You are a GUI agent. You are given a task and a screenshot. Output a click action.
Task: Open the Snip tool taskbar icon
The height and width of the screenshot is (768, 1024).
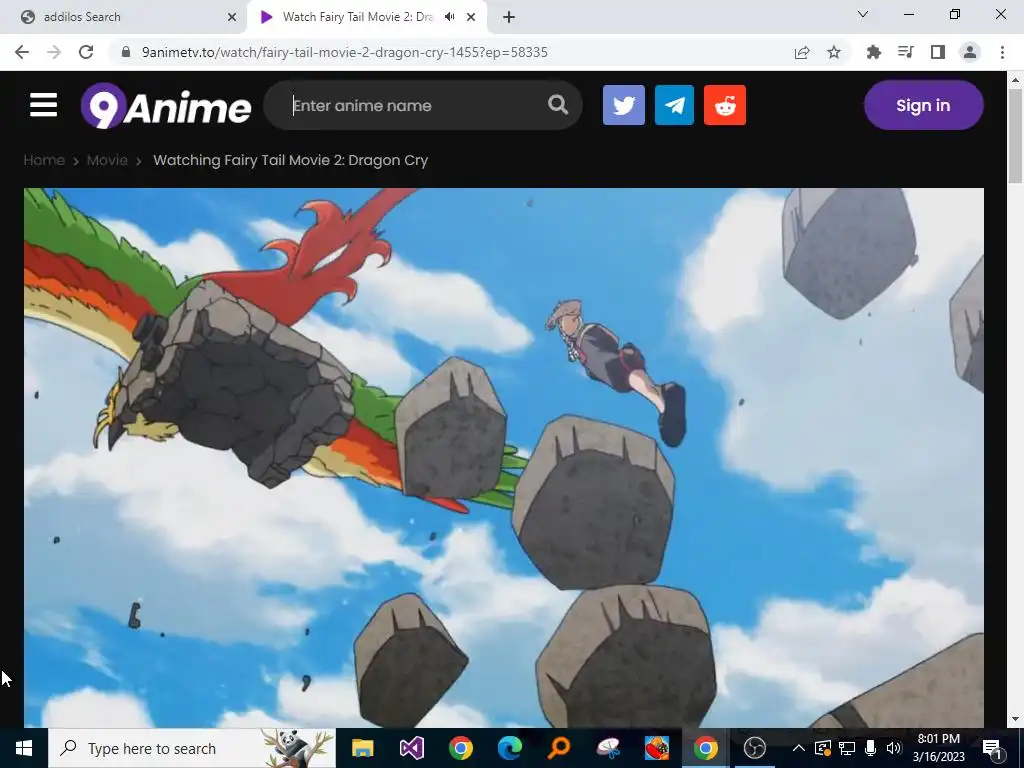pyautogui.click(x=607, y=748)
